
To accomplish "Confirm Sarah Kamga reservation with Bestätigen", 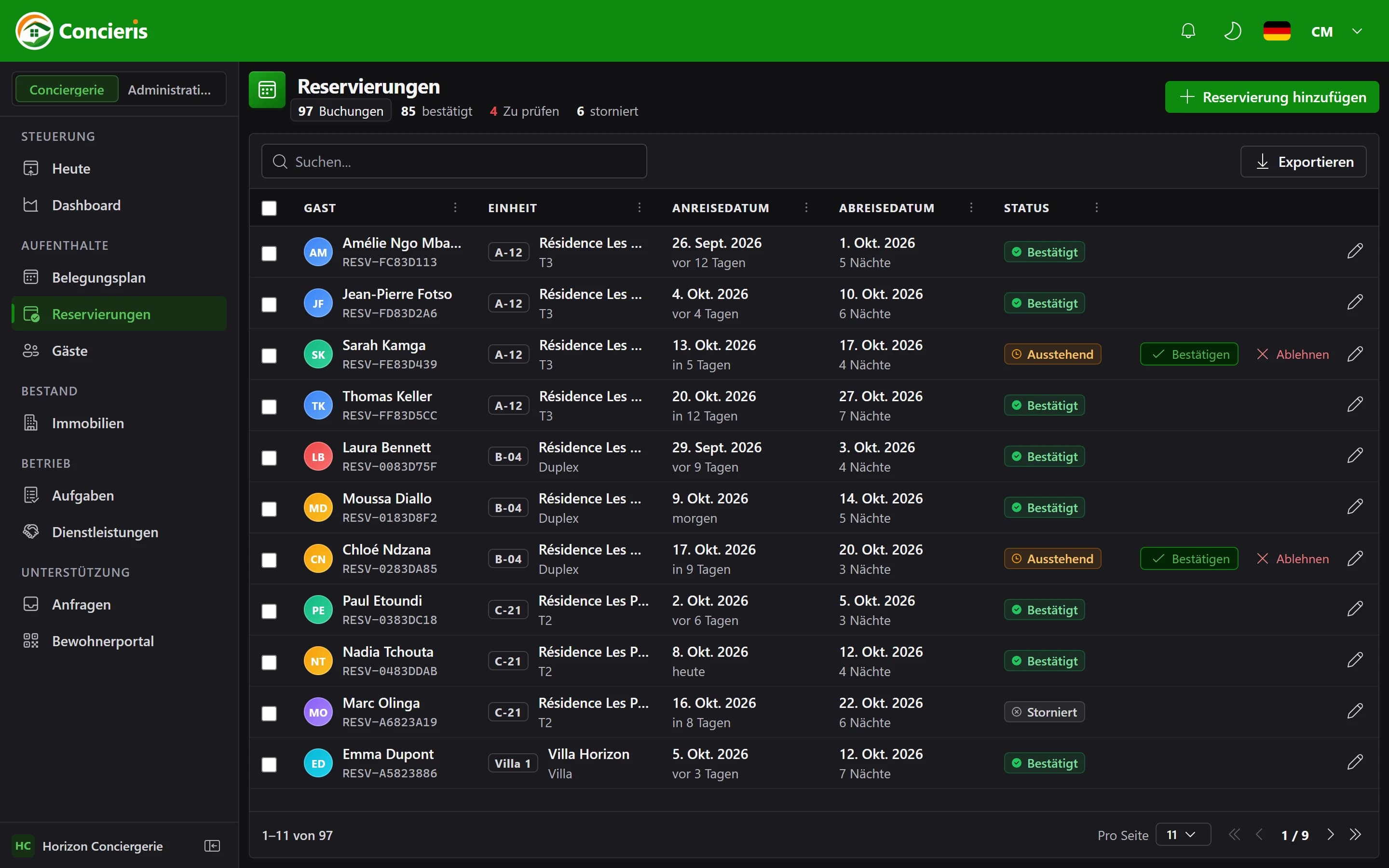I will click(1189, 354).
